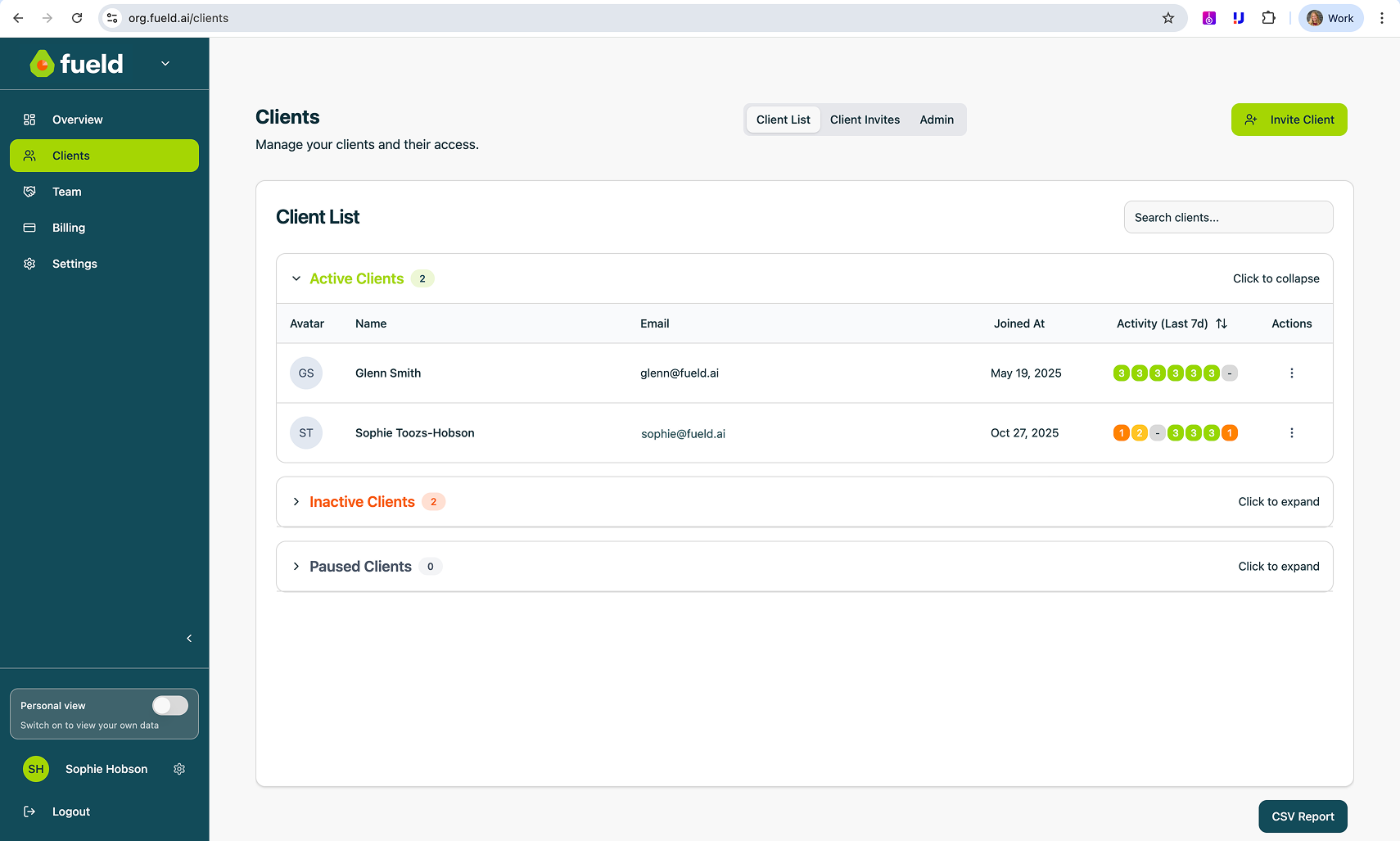
Task: Open the Overview sidebar icon
Action: (x=29, y=120)
